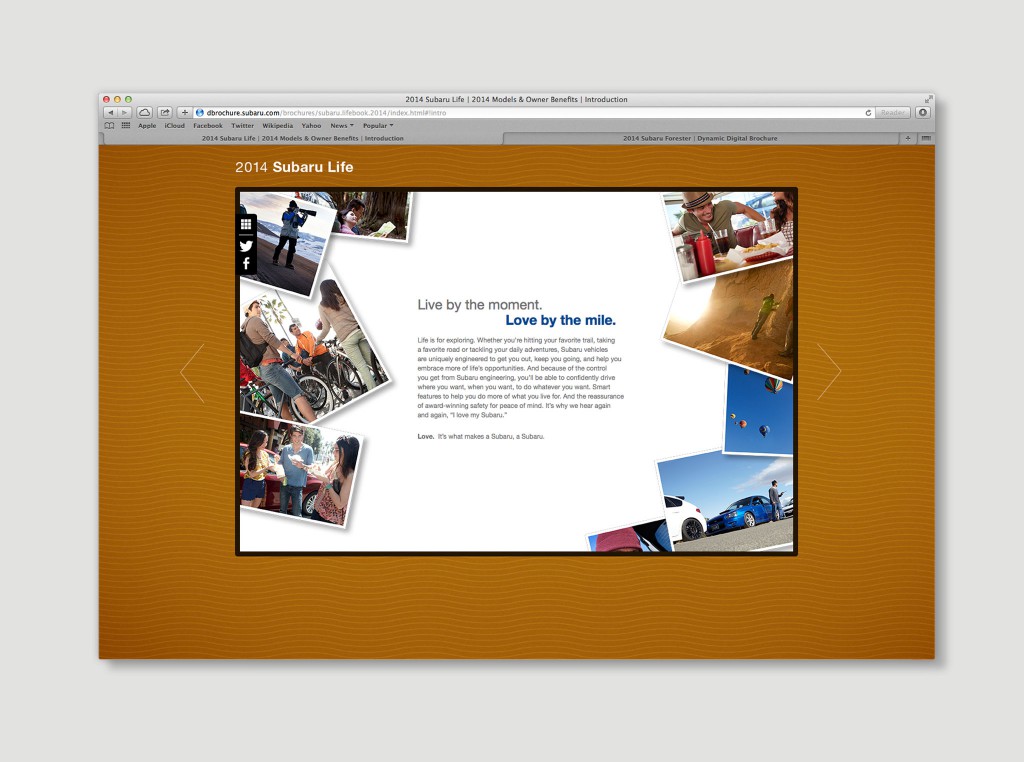The height and width of the screenshot is (762, 1024).
Task: Share via the Facebook icon
Action: coord(246,263)
